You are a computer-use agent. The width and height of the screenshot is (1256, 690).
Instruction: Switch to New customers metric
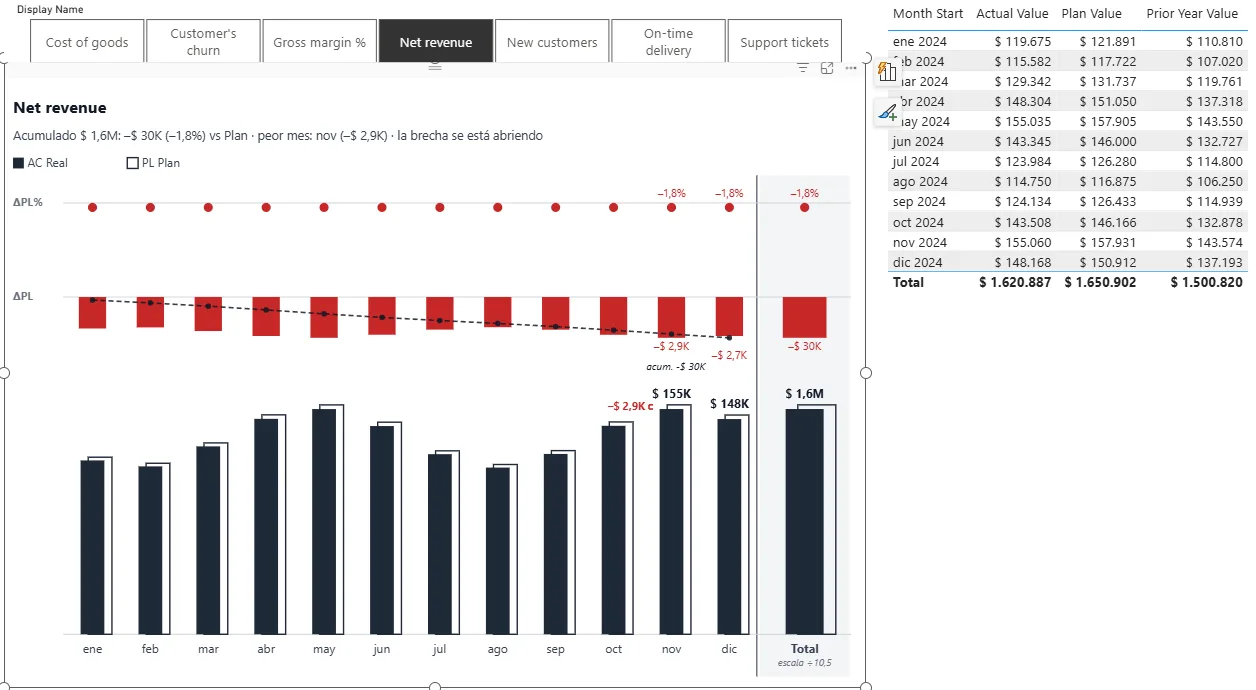552,42
